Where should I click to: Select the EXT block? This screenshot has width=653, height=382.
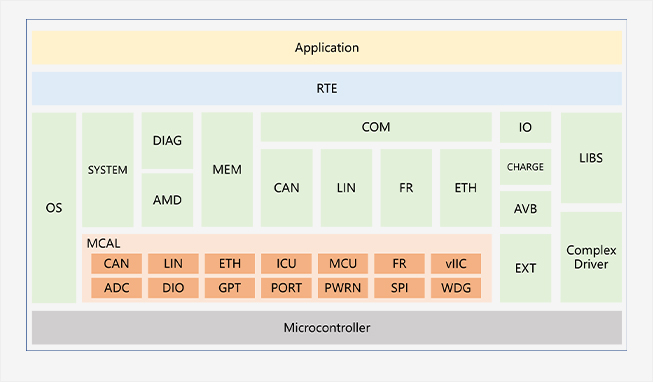pos(525,268)
